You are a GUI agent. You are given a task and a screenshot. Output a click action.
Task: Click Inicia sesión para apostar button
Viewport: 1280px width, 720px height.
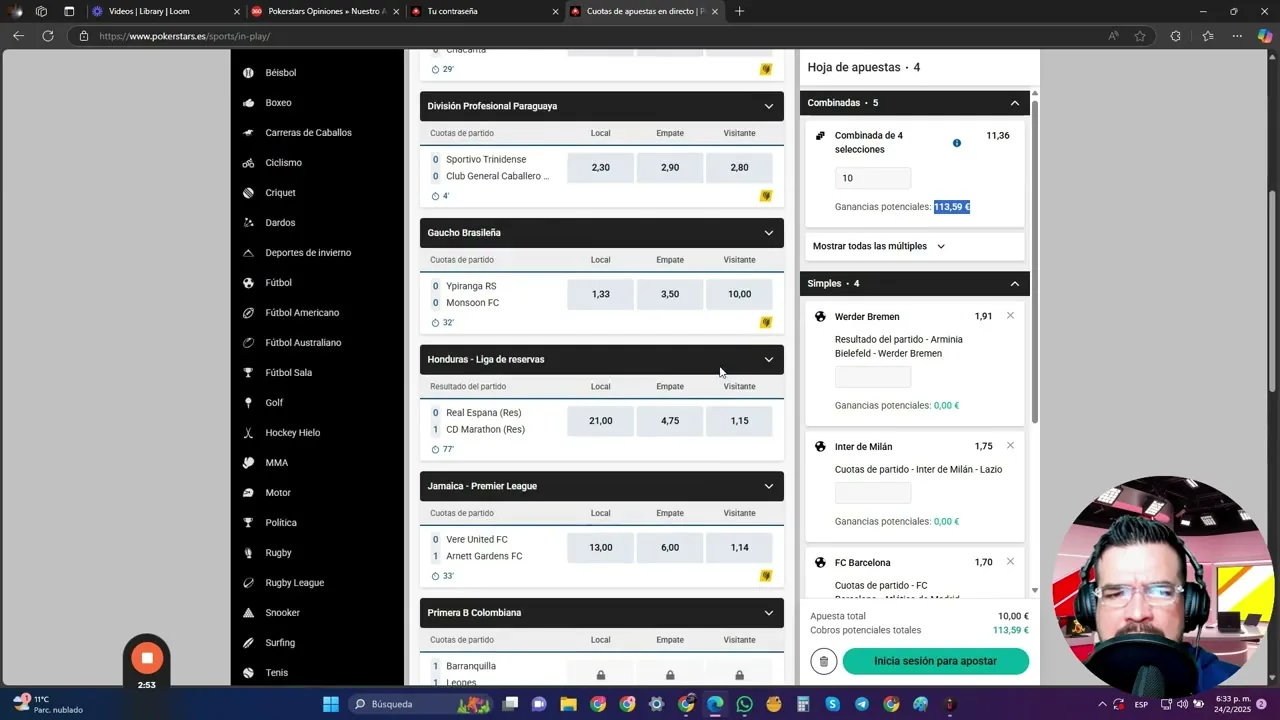[x=935, y=661]
